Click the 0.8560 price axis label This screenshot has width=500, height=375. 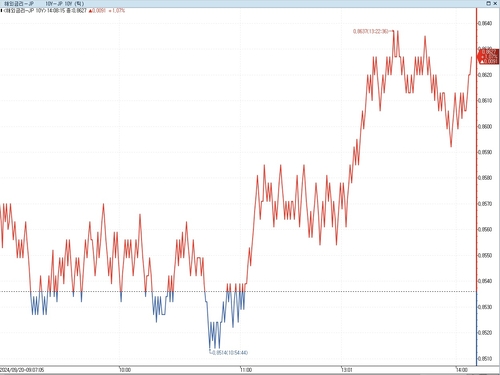(x=485, y=229)
